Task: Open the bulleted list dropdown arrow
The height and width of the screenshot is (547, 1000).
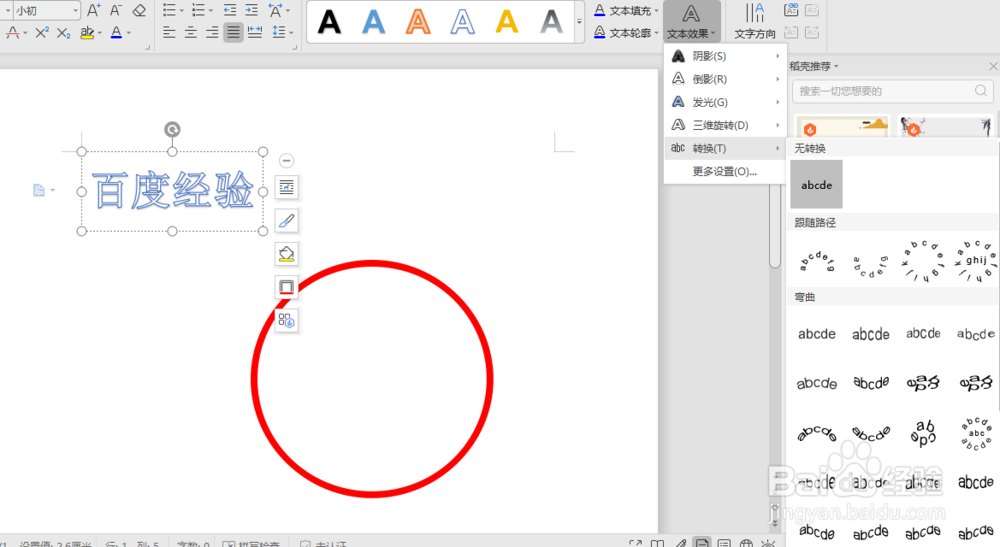Action: [181, 11]
